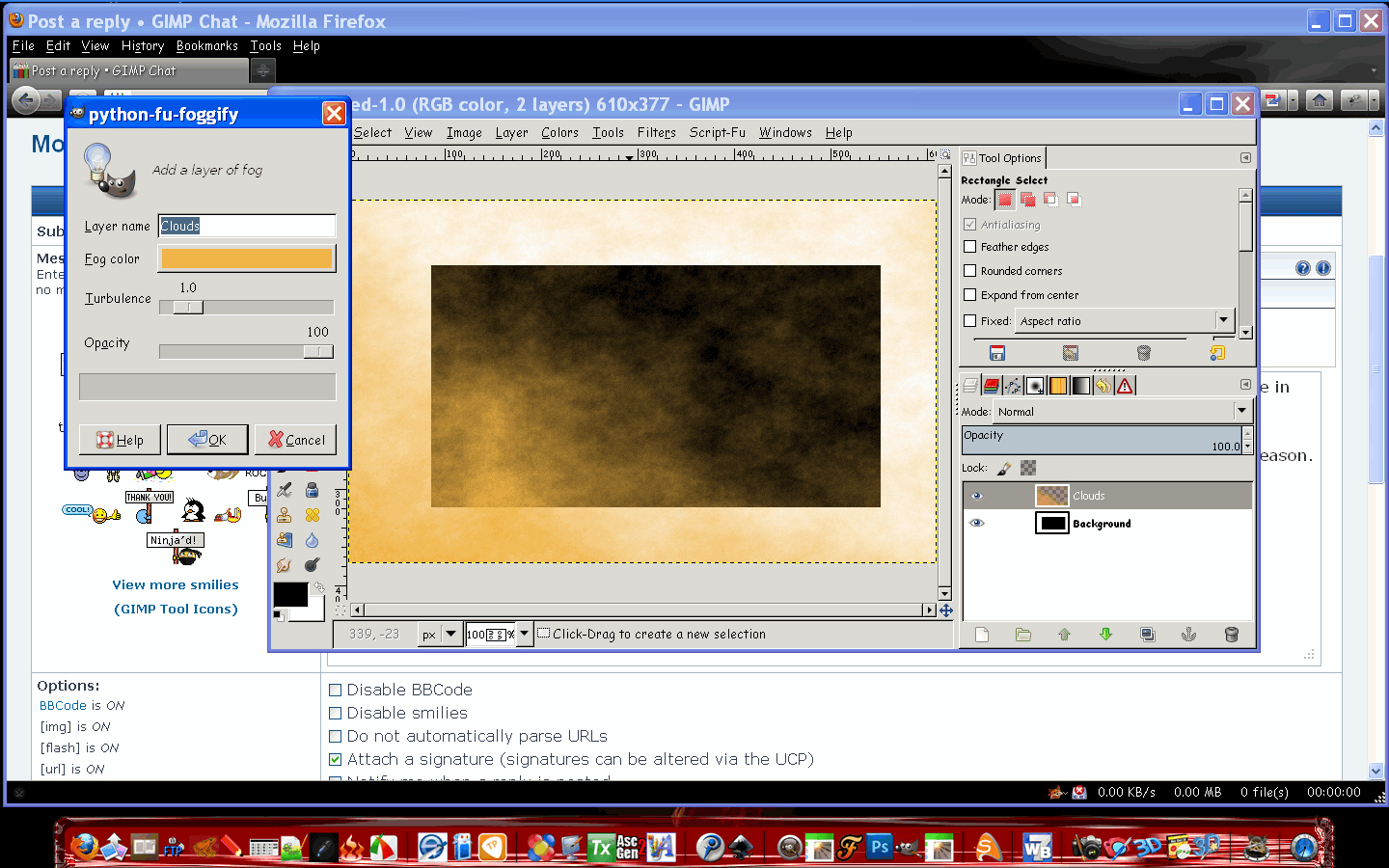Screen dimensions: 1389x868
Task: Open the Script-Fu menu
Action: point(717,132)
